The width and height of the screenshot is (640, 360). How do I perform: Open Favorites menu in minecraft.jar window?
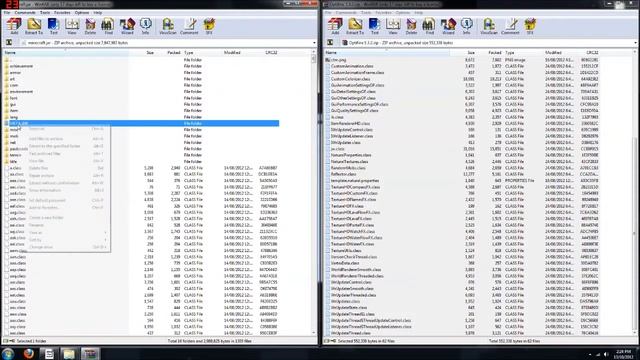pyautogui.click(x=62, y=13)
